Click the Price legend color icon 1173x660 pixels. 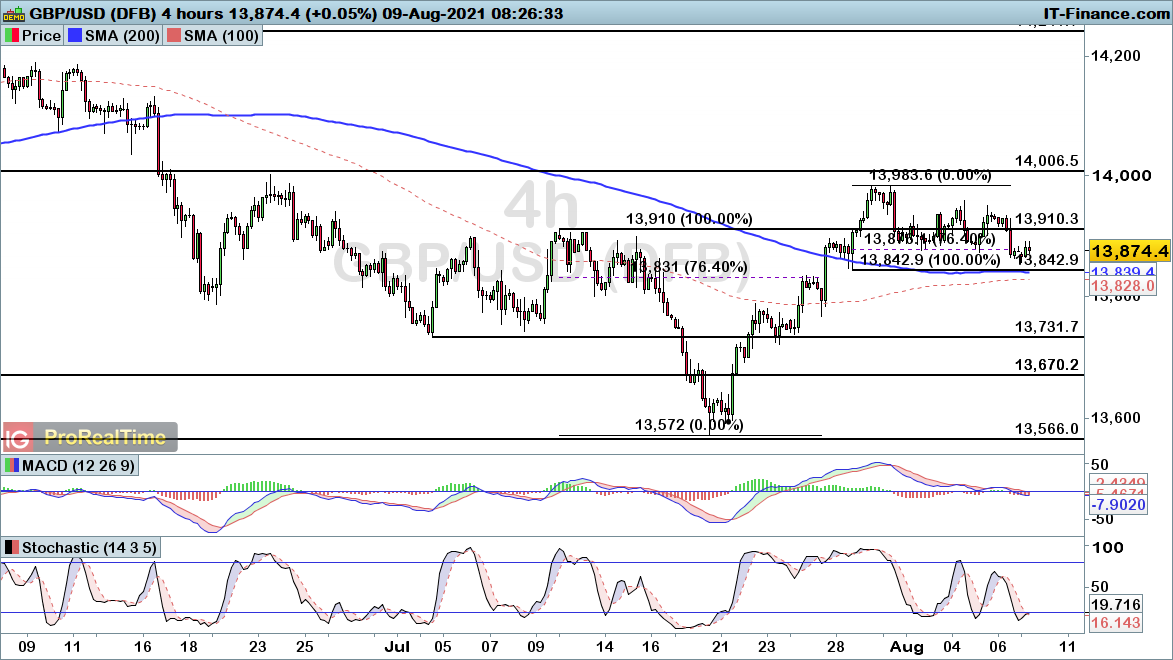click(11, 35)
